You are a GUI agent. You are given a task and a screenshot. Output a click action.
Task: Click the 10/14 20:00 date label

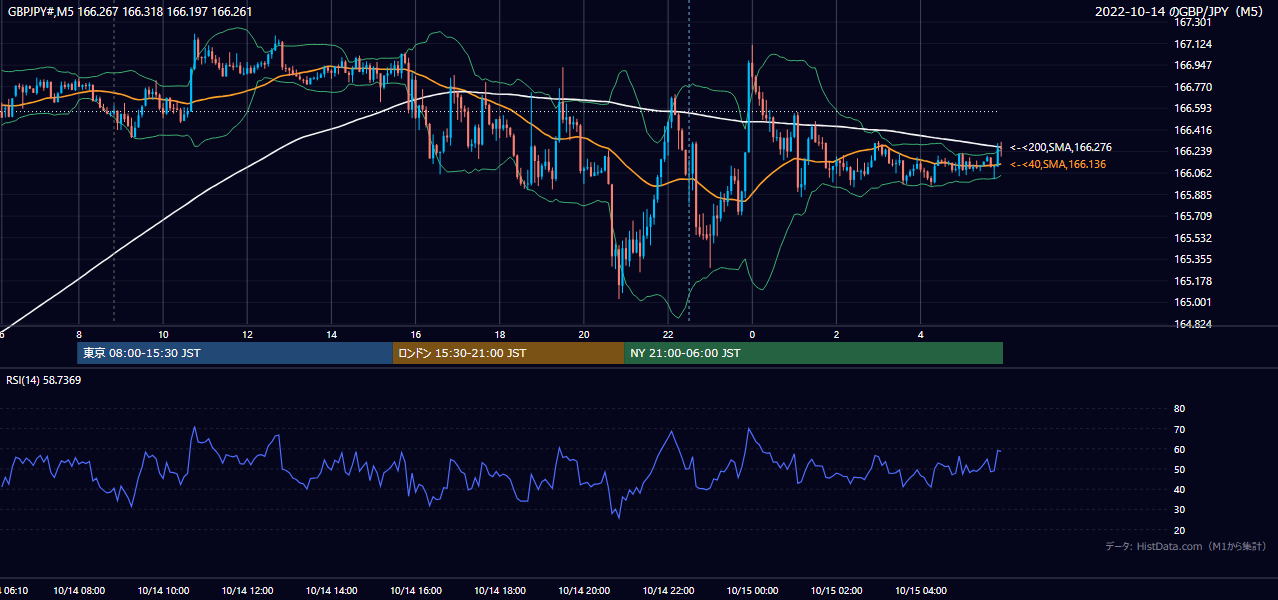(x=584, y=591)
